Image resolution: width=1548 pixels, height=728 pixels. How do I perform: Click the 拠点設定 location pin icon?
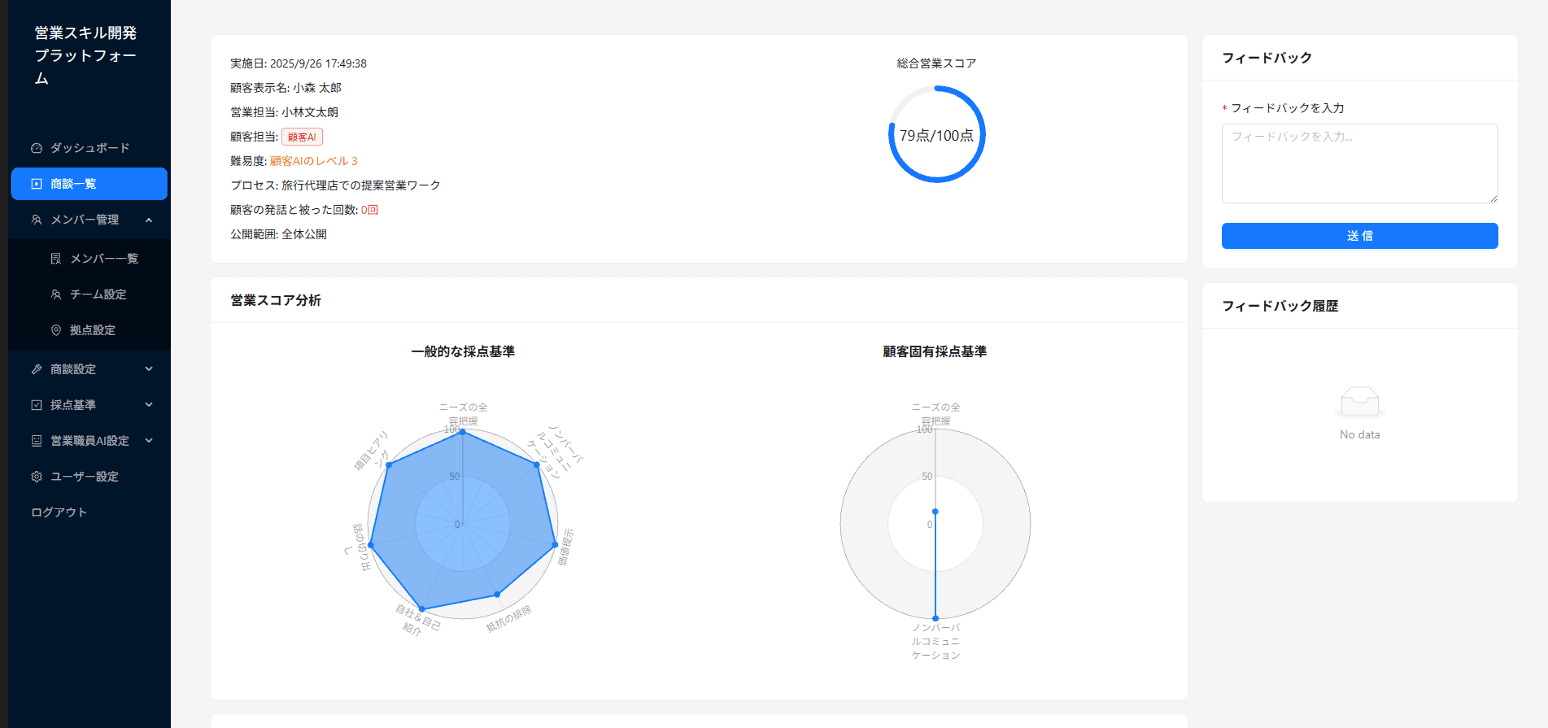click(56, 330)
